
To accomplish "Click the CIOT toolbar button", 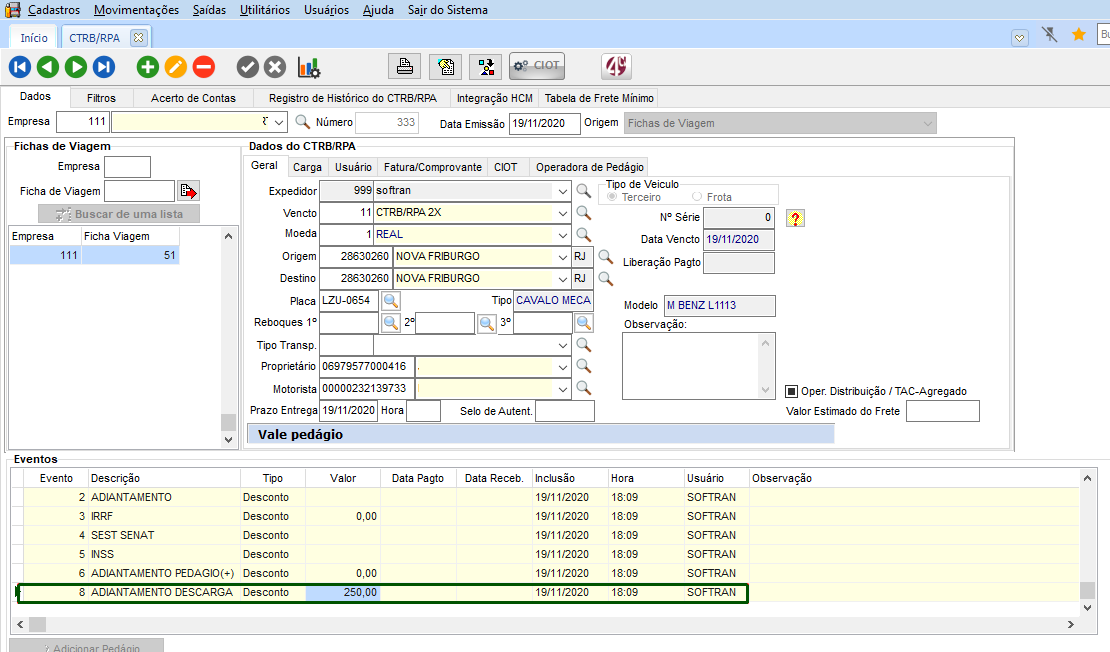I will (x=537, y=66).
